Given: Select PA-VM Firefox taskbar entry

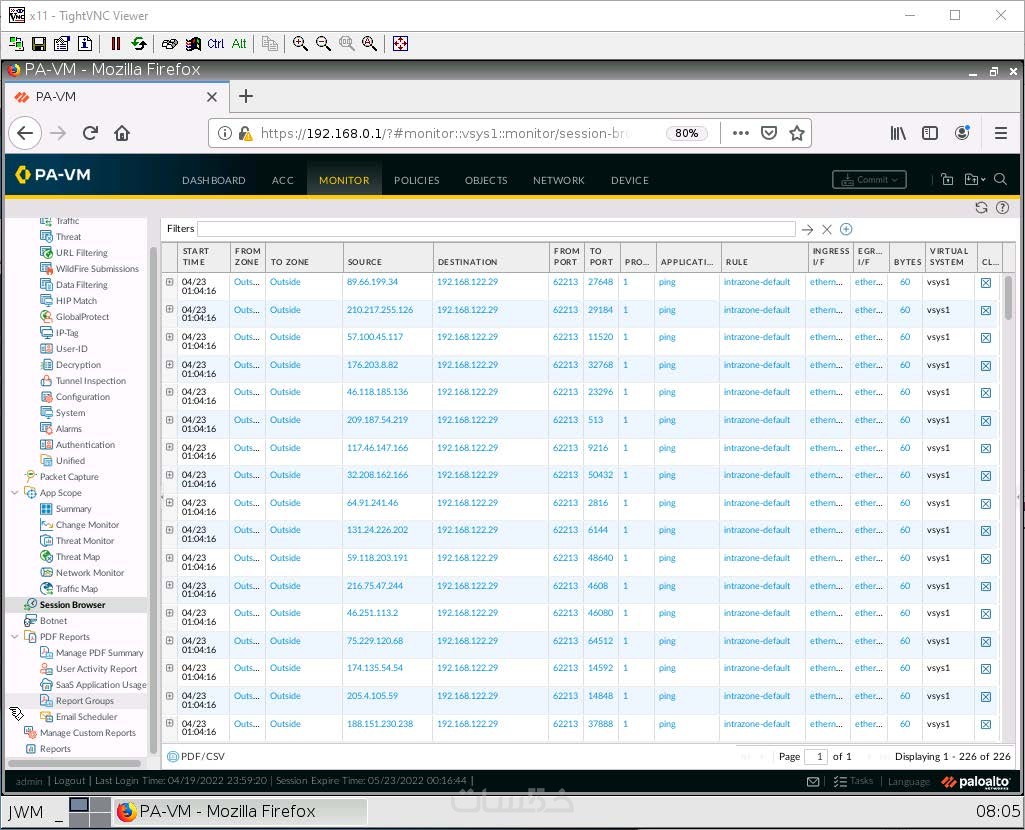Looking at the screenshot, I should pyautogui.click(x=240, y=812).
